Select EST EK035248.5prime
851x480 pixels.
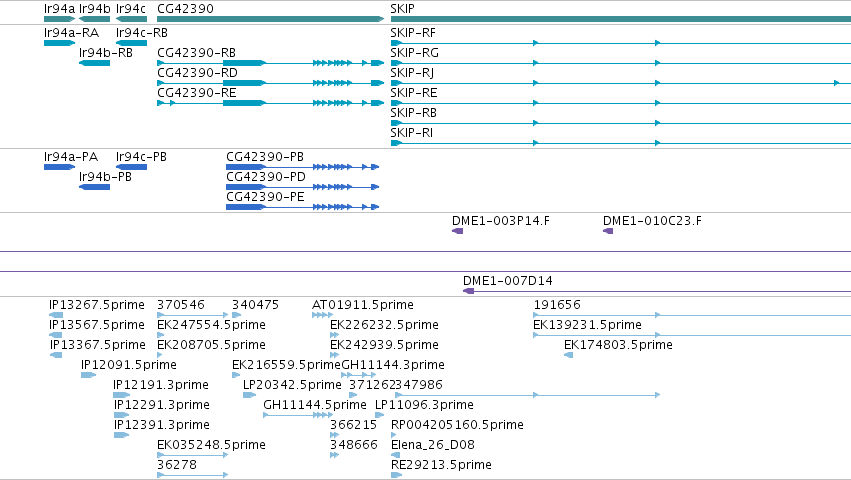(211, 446)
